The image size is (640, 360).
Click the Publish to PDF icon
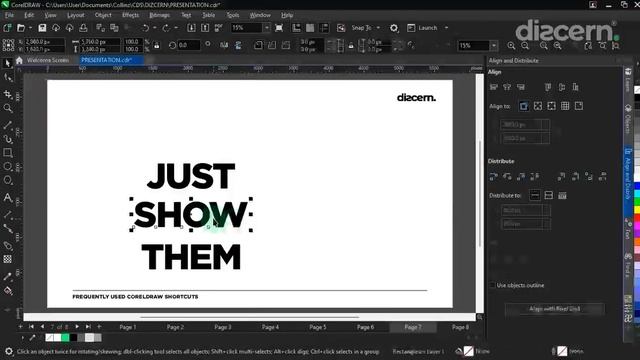(219, 28)
